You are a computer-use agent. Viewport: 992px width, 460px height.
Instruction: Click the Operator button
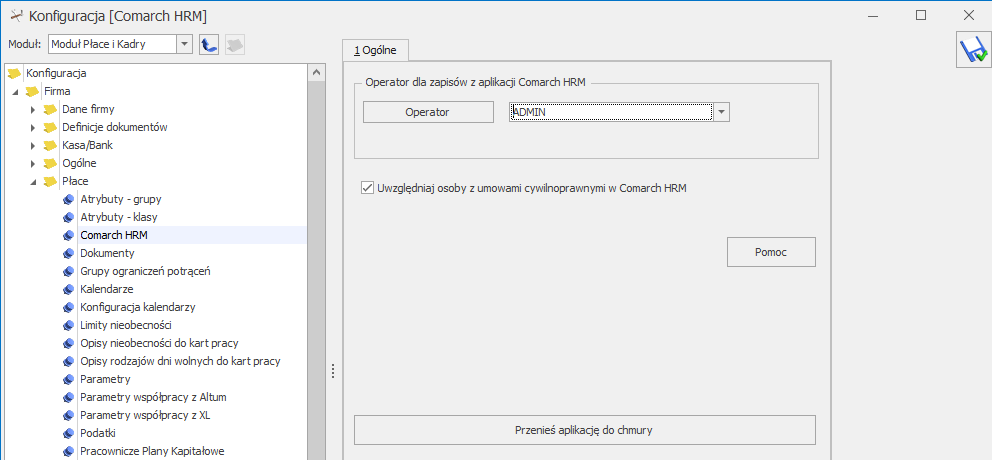[428, 112]
